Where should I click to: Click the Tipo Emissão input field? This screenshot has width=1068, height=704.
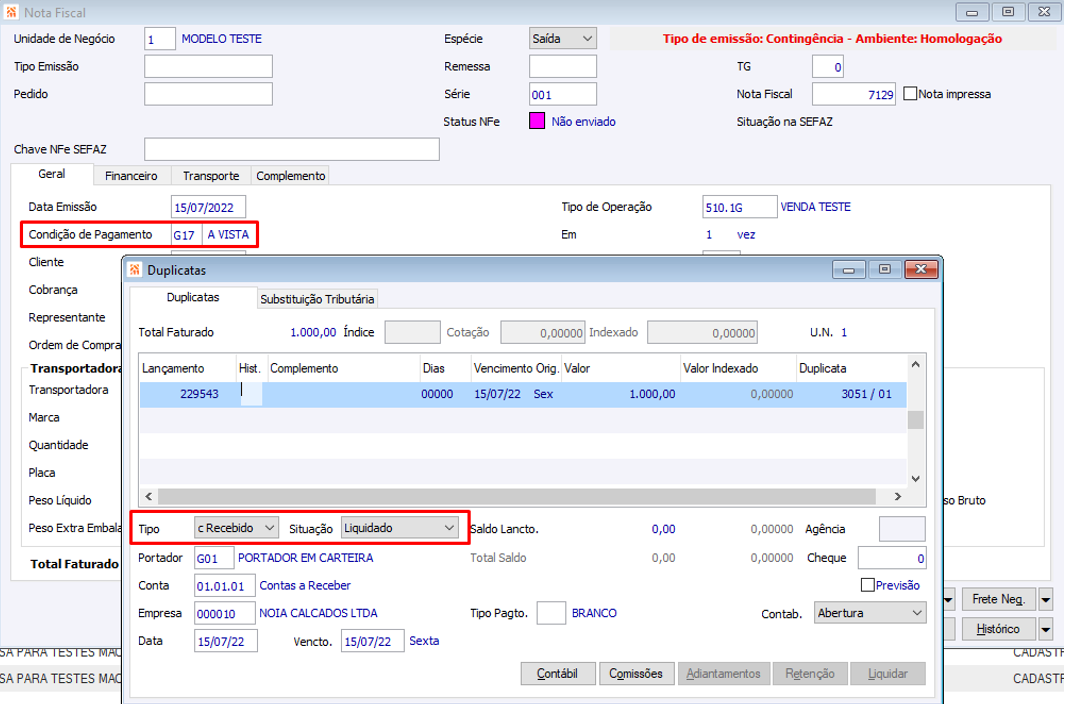pyautogui.click(x=208, y=67)
